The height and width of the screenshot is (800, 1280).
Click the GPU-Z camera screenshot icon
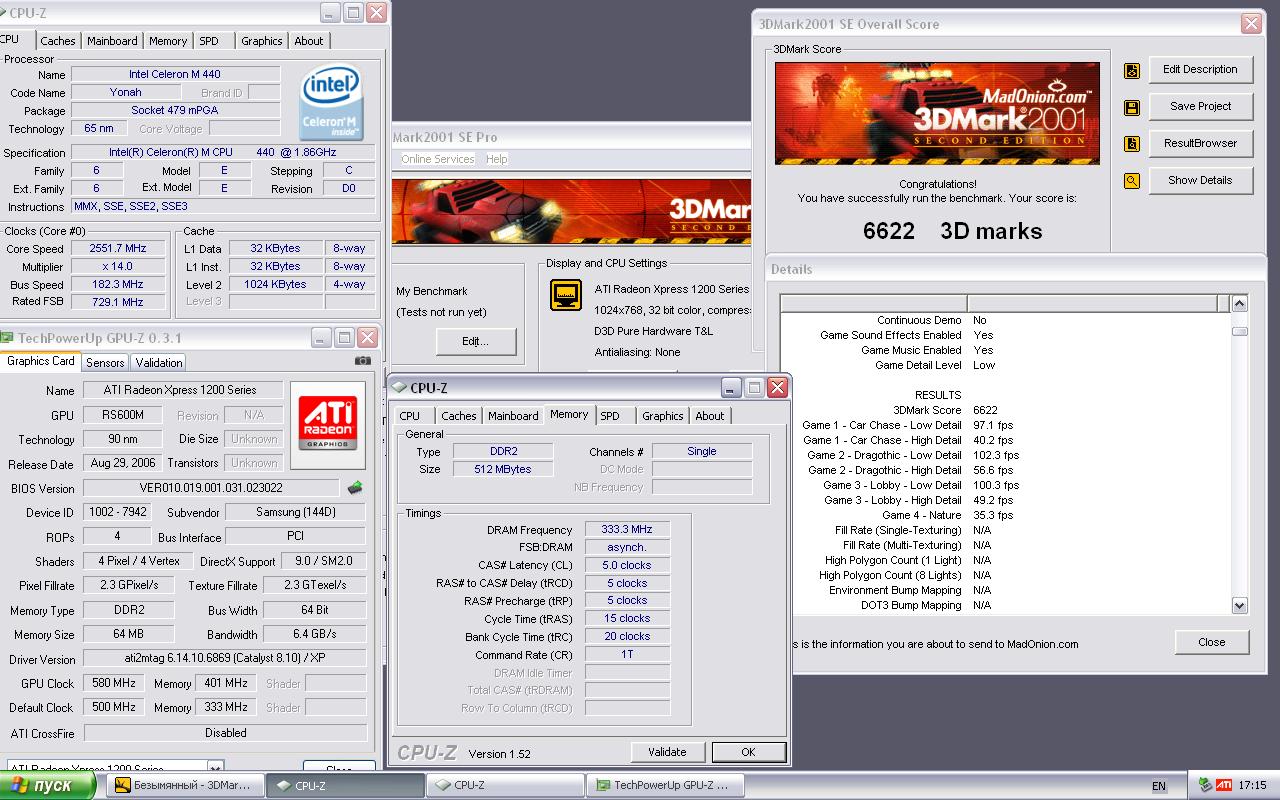362,361
